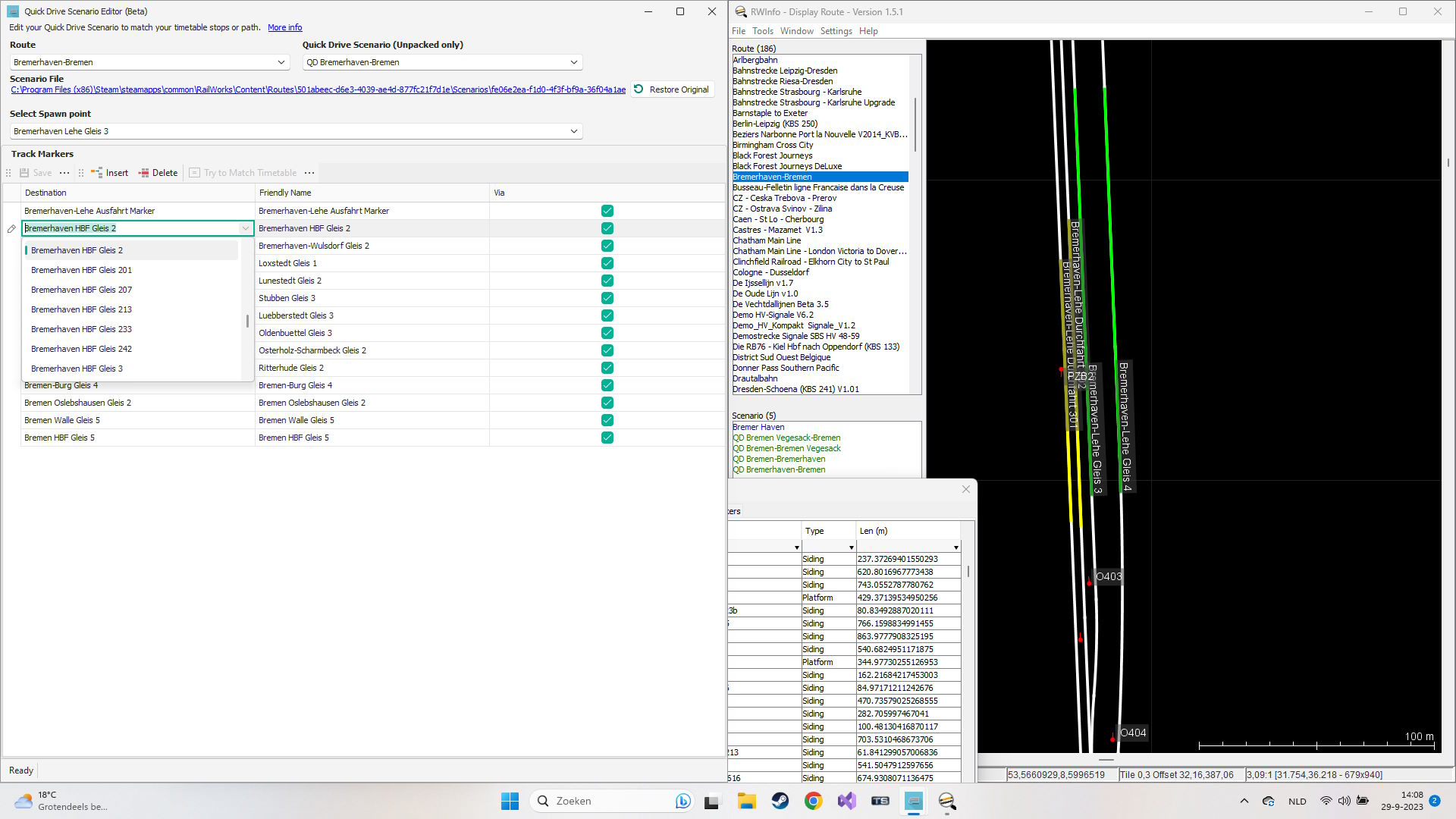Open File Explorer from the taskbar
The height and width of the screenshot is (819, 1456).
[x=746, y=801]
